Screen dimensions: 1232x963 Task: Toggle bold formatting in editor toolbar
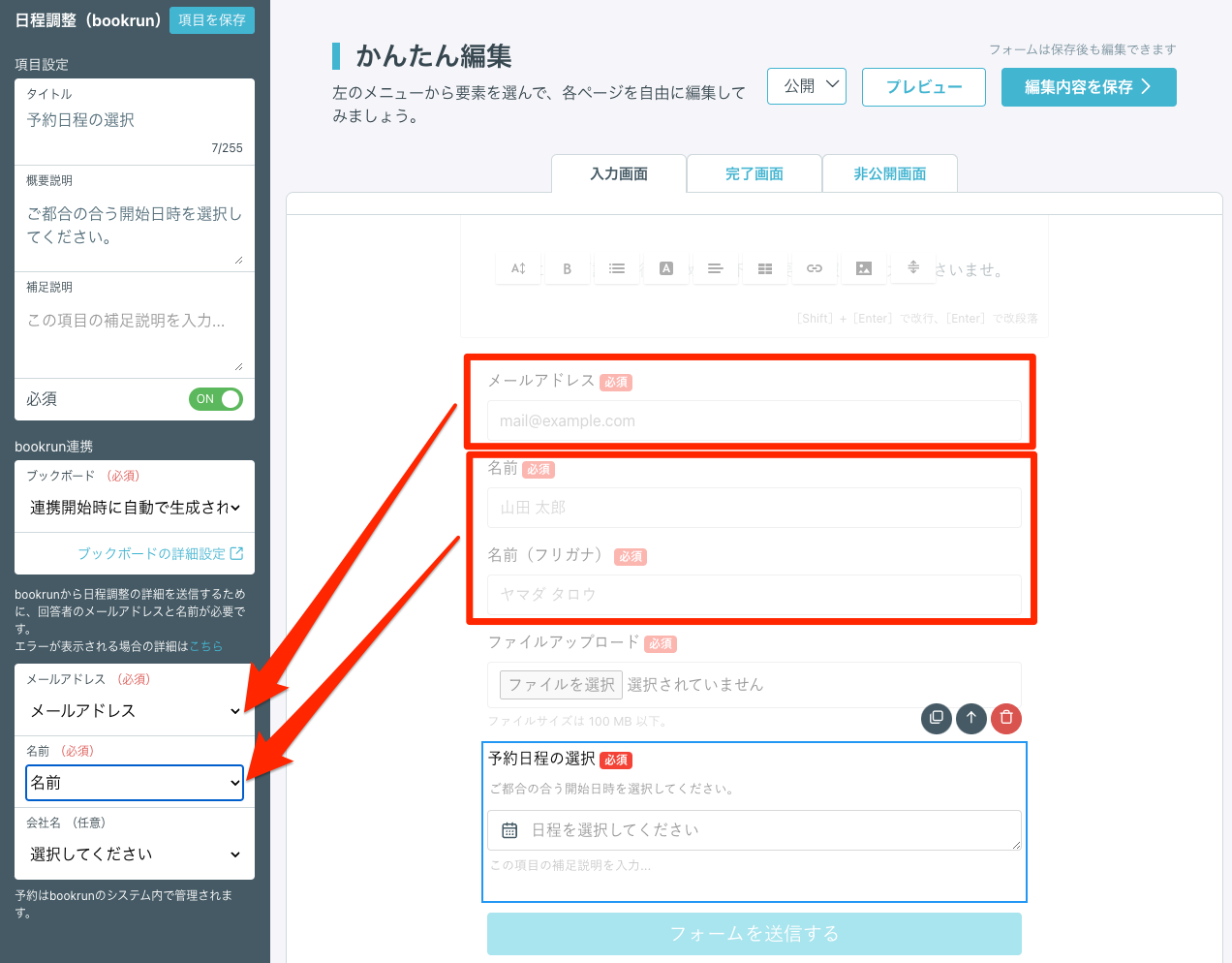coord(568,268)
